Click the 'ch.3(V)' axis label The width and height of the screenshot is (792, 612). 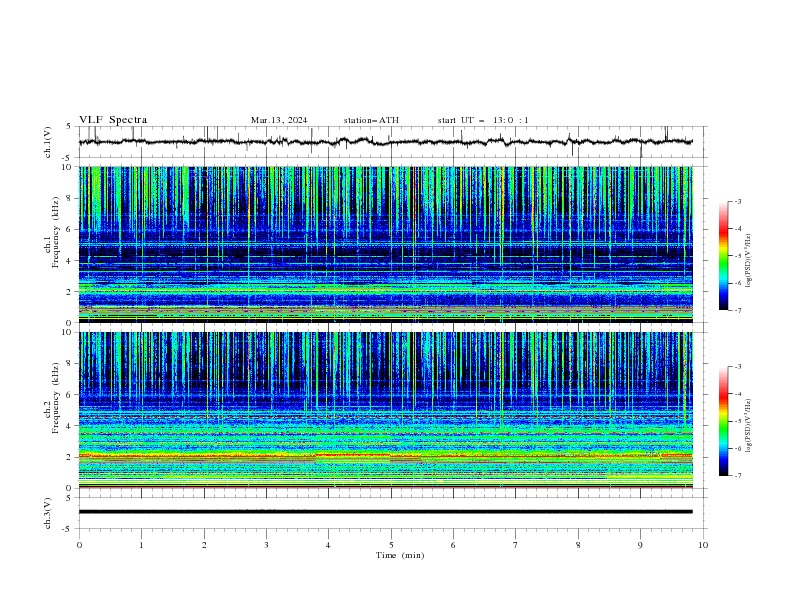coord(47,513)
